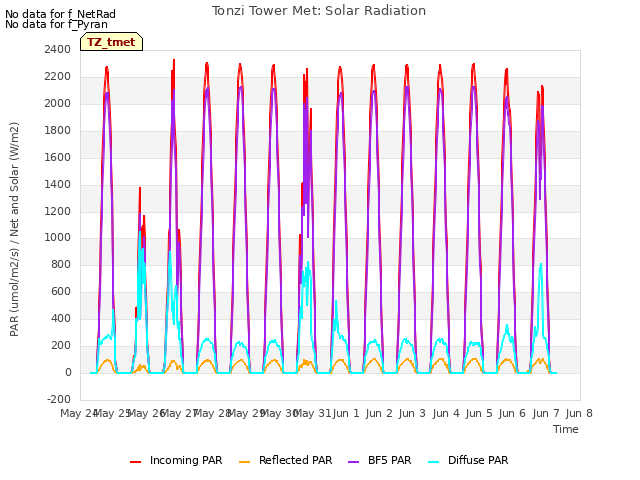Toggle BF5 PAR legend entry
Image resolution: width=640 pixels, height=480 pixels.
[x=380, y=460]
